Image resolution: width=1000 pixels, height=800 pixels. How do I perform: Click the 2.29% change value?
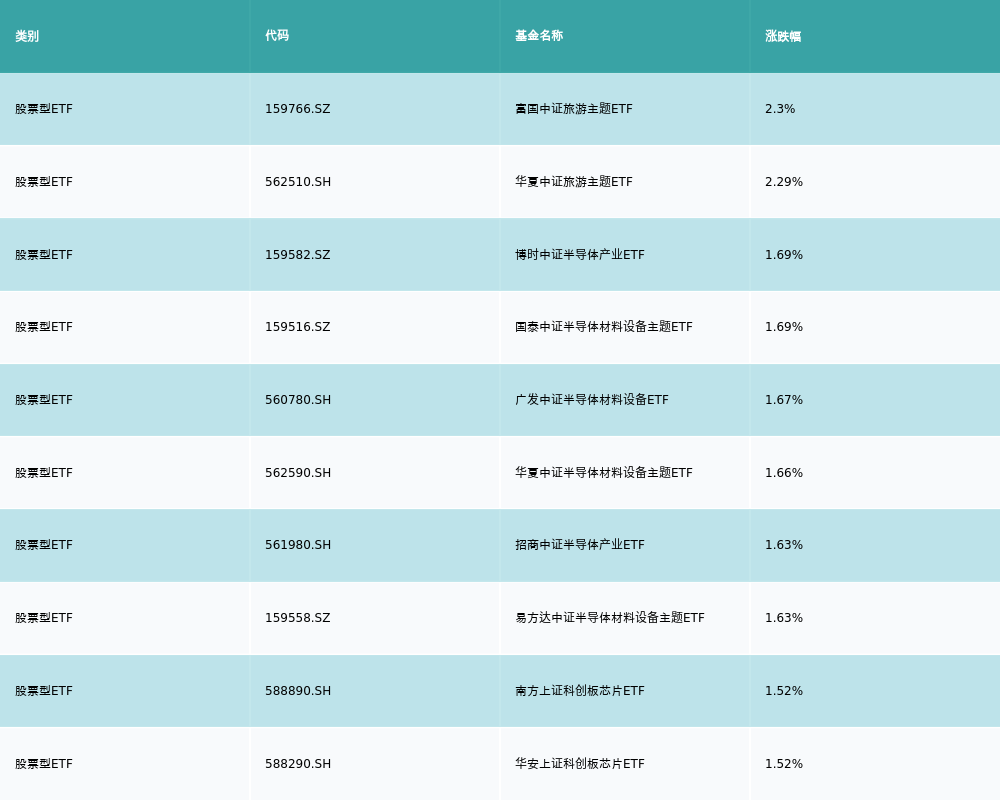point(784,182)
